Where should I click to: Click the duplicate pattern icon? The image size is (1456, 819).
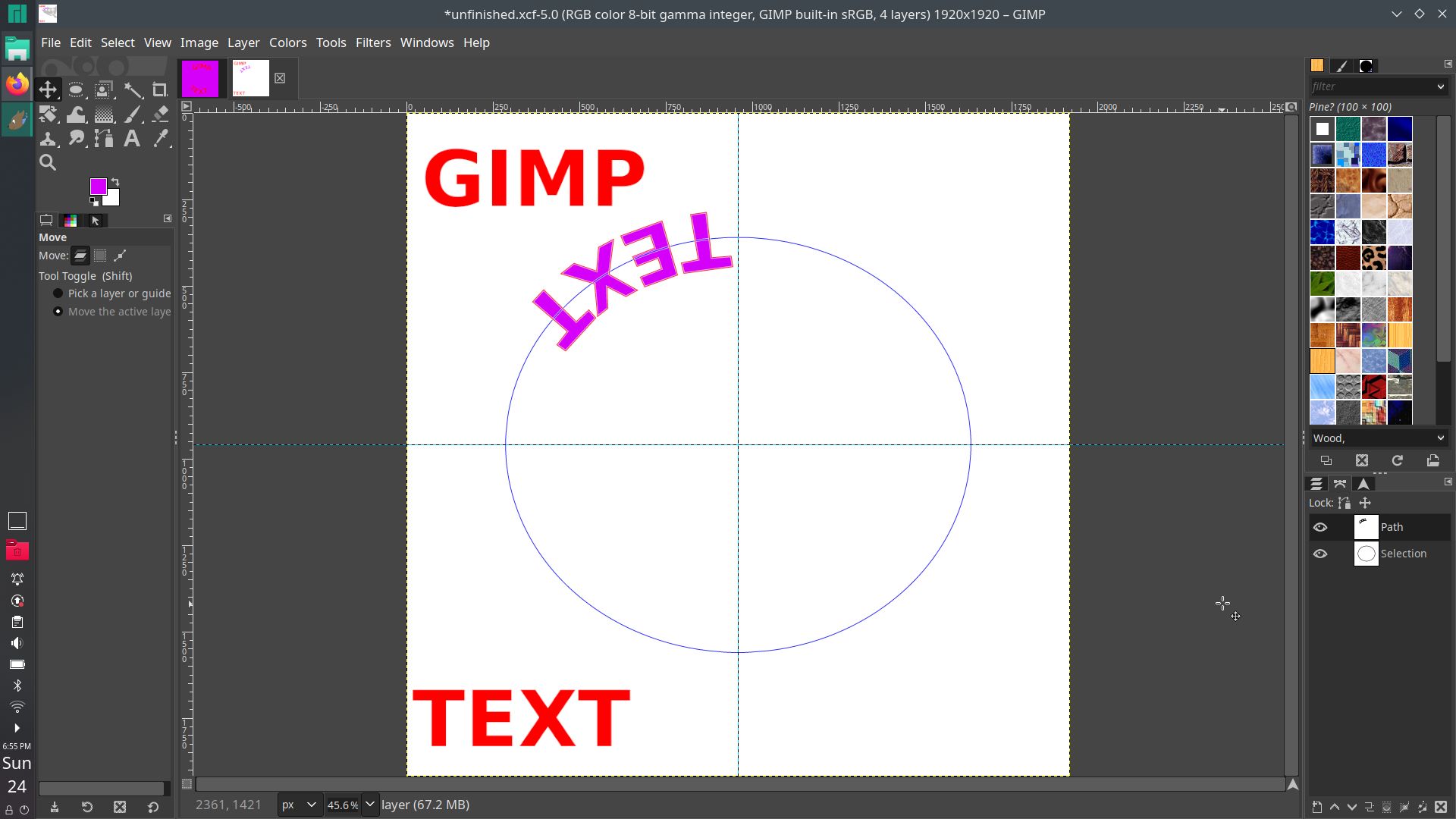(x=1326, y=460)
